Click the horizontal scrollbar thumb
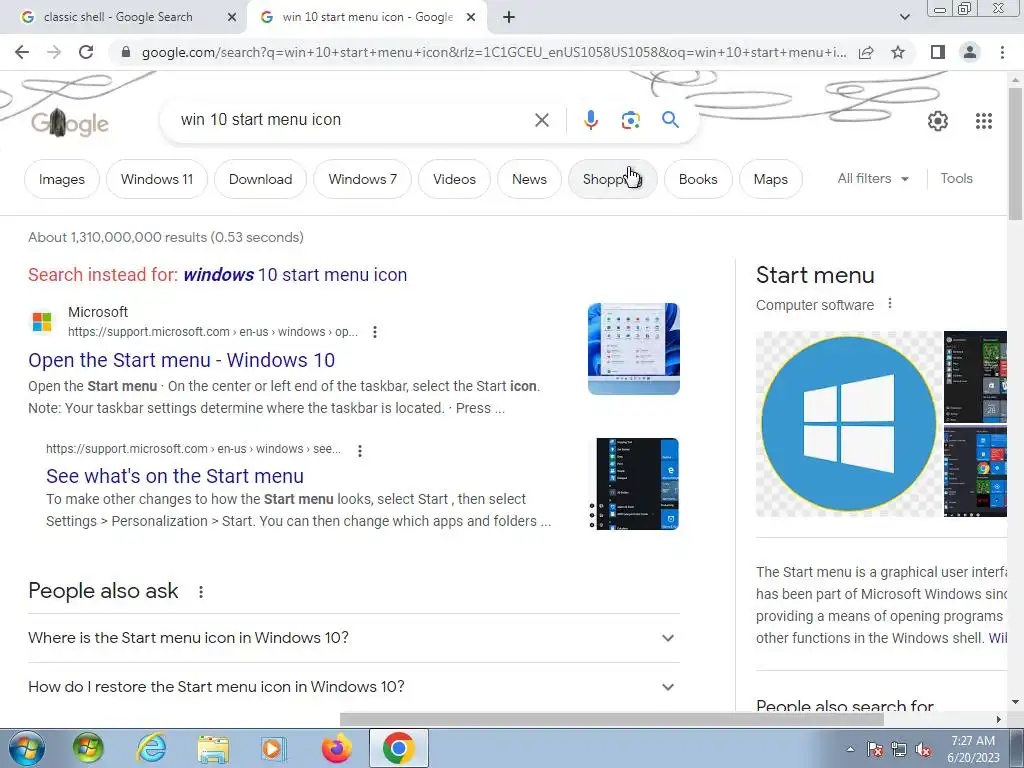This screenshot has height=768, width=1024. (x=611, y=720)
